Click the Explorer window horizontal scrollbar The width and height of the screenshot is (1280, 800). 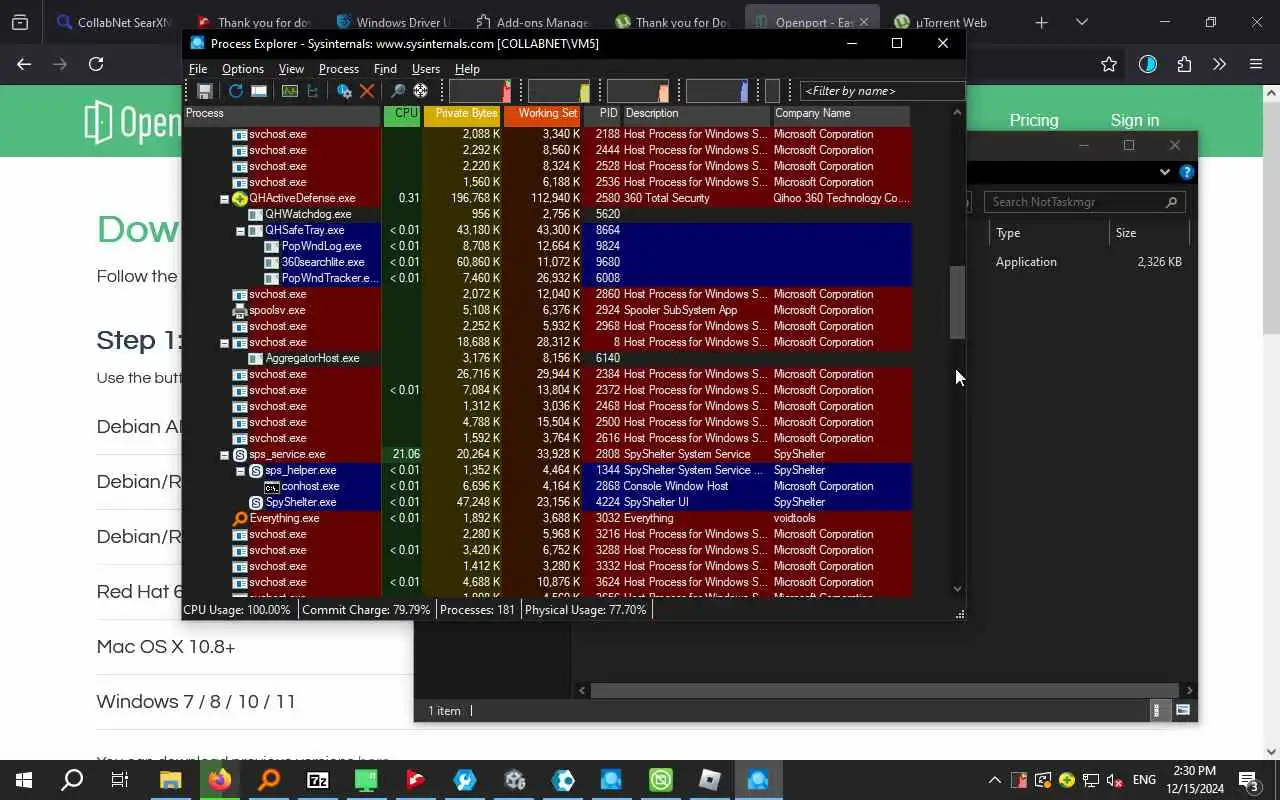point(885,690)
